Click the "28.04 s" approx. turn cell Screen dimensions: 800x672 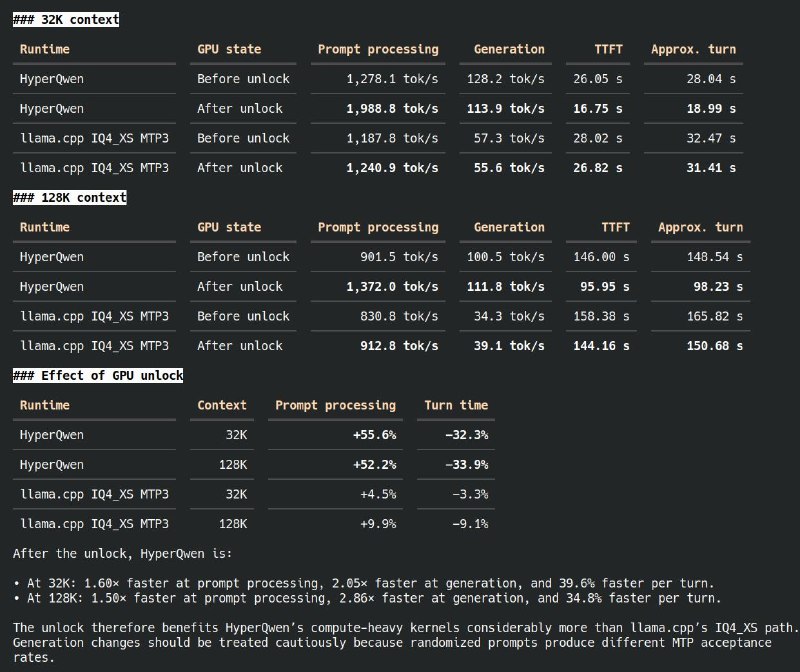(711, 79)
